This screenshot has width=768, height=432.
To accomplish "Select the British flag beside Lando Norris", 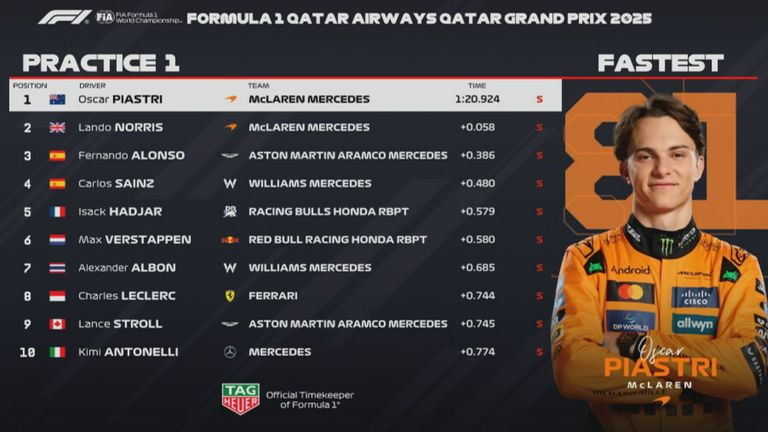I will point(57,127).
